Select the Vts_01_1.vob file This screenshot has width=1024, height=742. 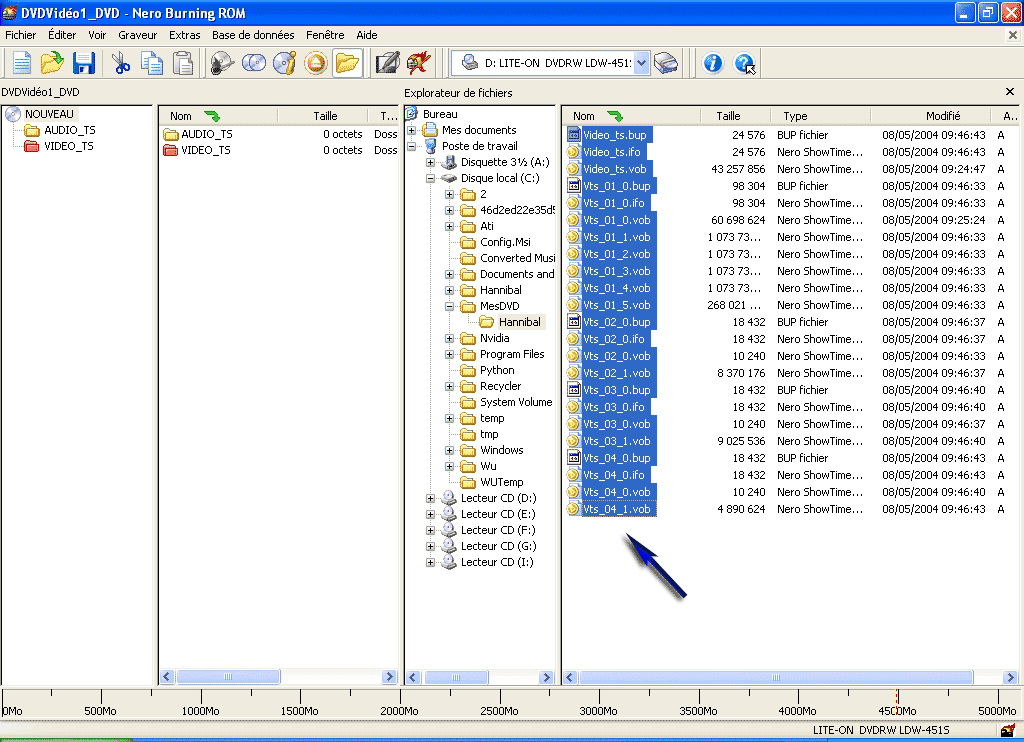pyautogui.click(x=616, y=237)
